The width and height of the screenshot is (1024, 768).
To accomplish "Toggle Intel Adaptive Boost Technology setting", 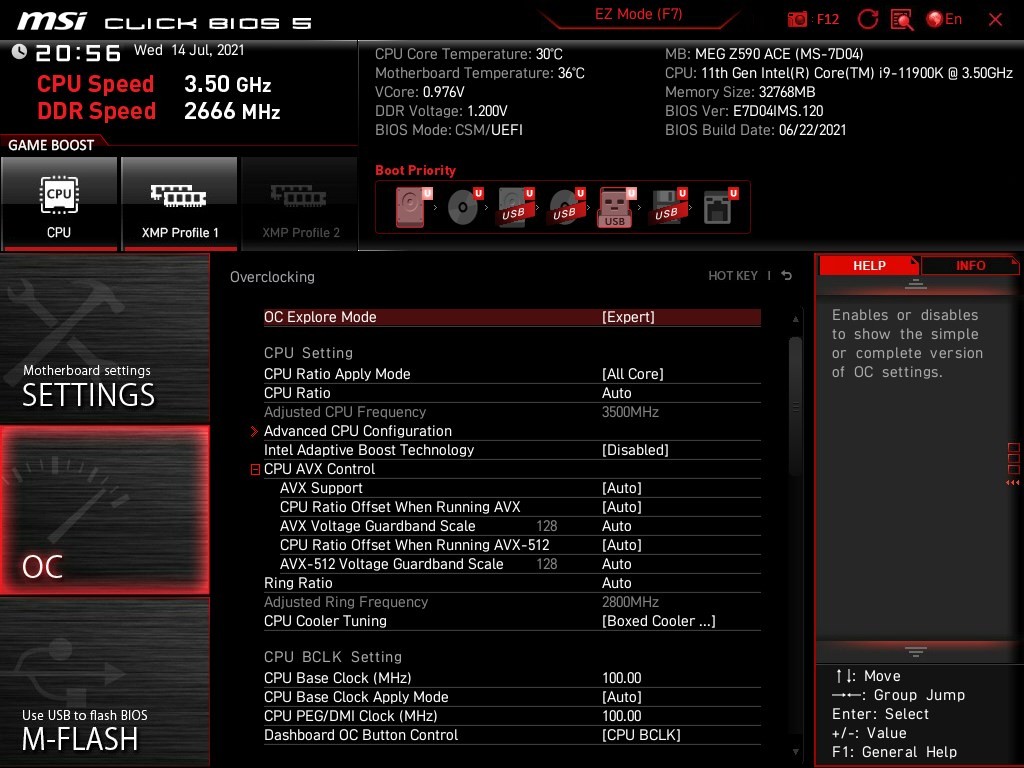I will click(x=635, y=450).
